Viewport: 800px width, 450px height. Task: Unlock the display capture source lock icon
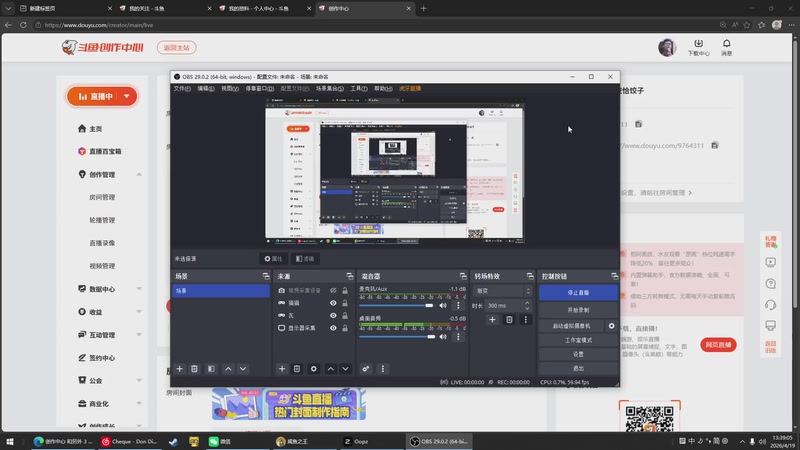pyautogui.click(x=345, y=328)
